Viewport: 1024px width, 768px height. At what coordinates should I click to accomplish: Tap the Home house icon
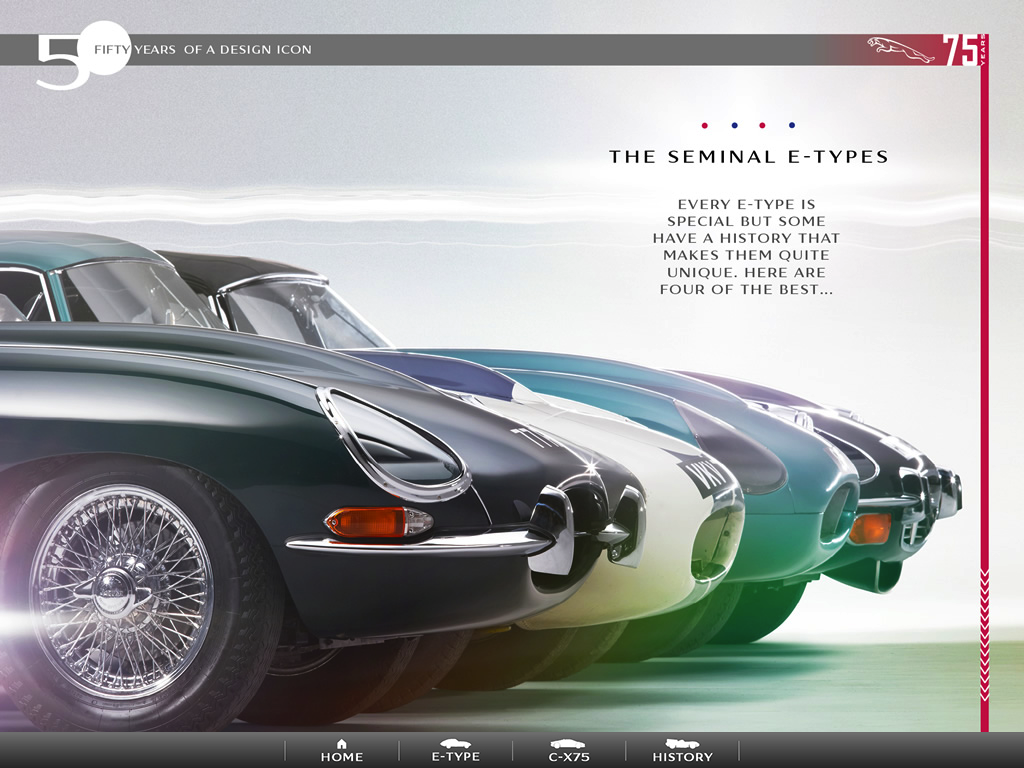coord(342,744)
